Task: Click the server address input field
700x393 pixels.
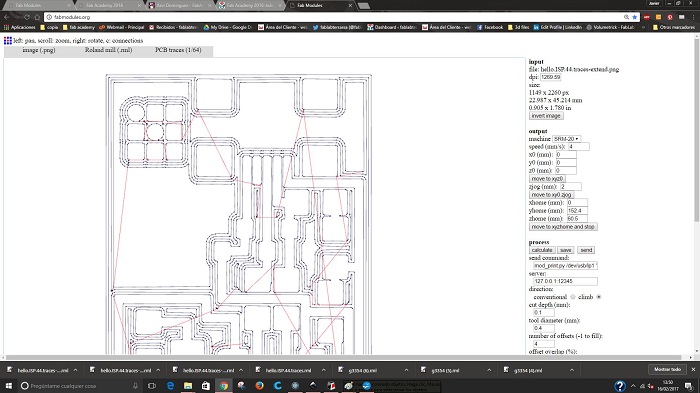Action: (x=565, y=281)
